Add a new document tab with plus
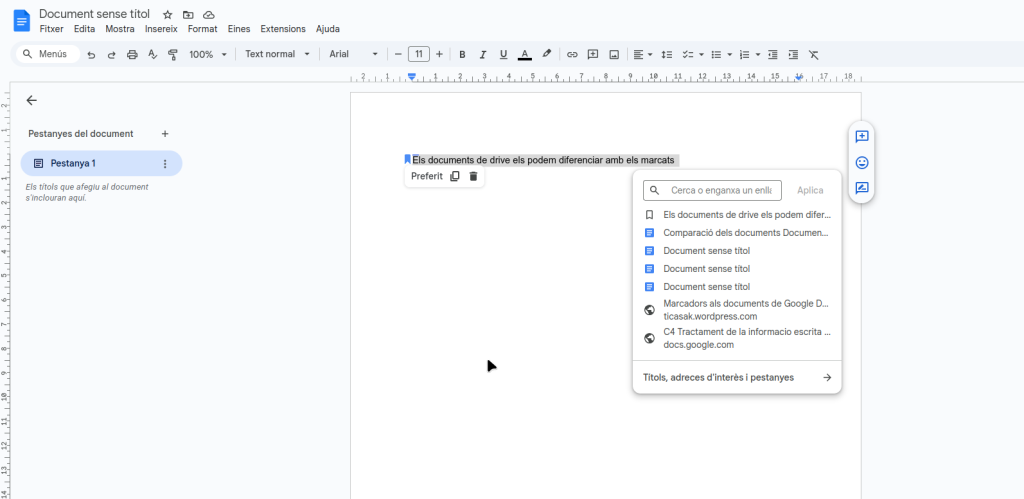This screenshot has width=1024, height=499. click(x=165, y=134)
